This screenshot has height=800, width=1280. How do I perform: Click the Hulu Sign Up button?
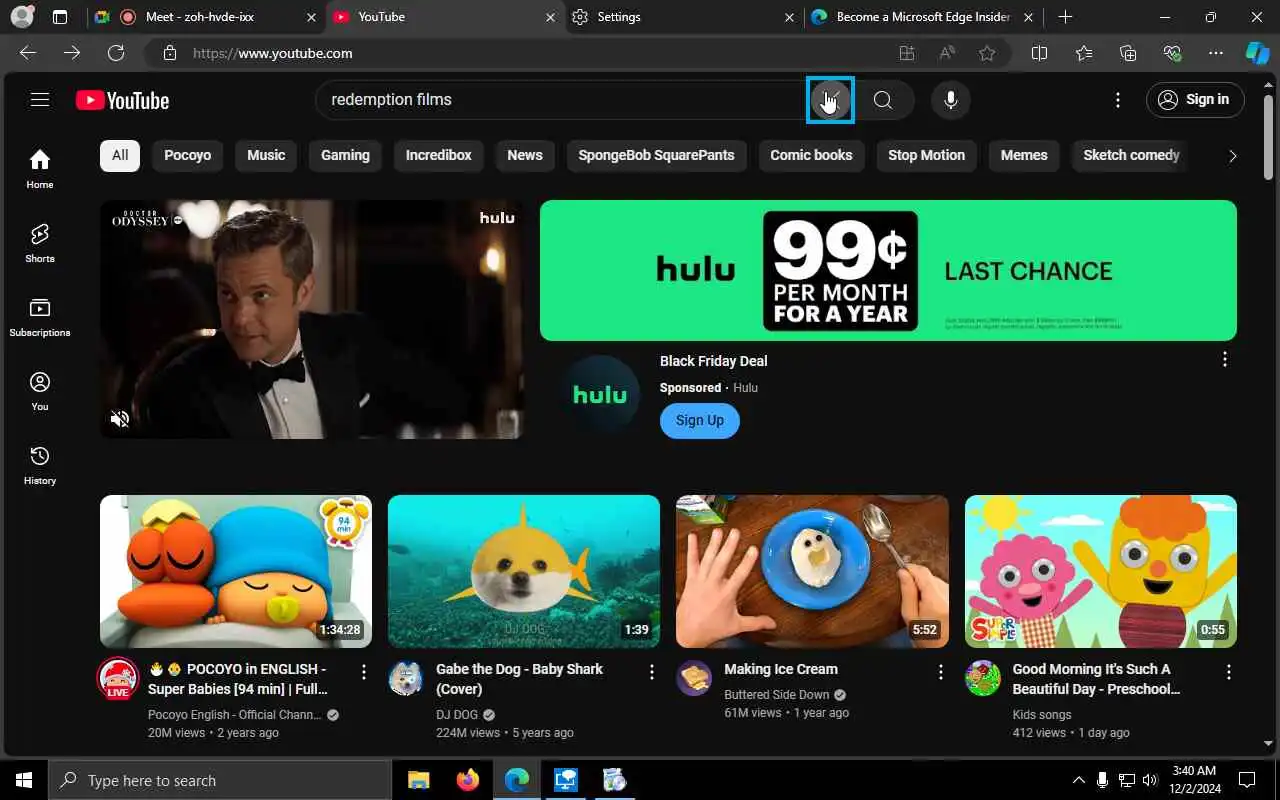[700, 421]
